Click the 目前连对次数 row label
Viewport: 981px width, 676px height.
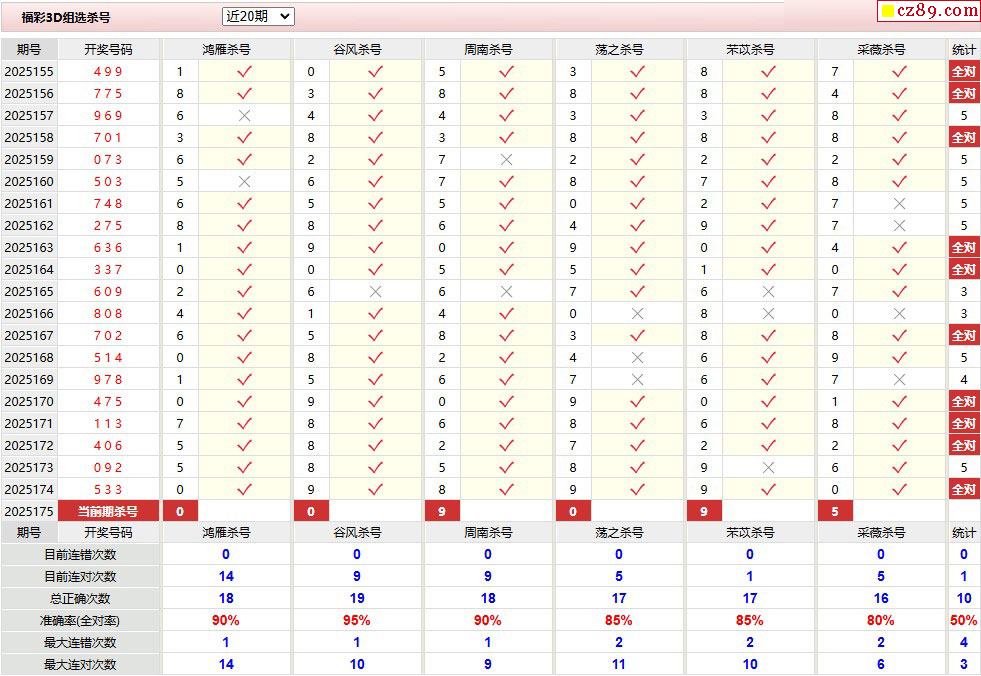point(80,576)
